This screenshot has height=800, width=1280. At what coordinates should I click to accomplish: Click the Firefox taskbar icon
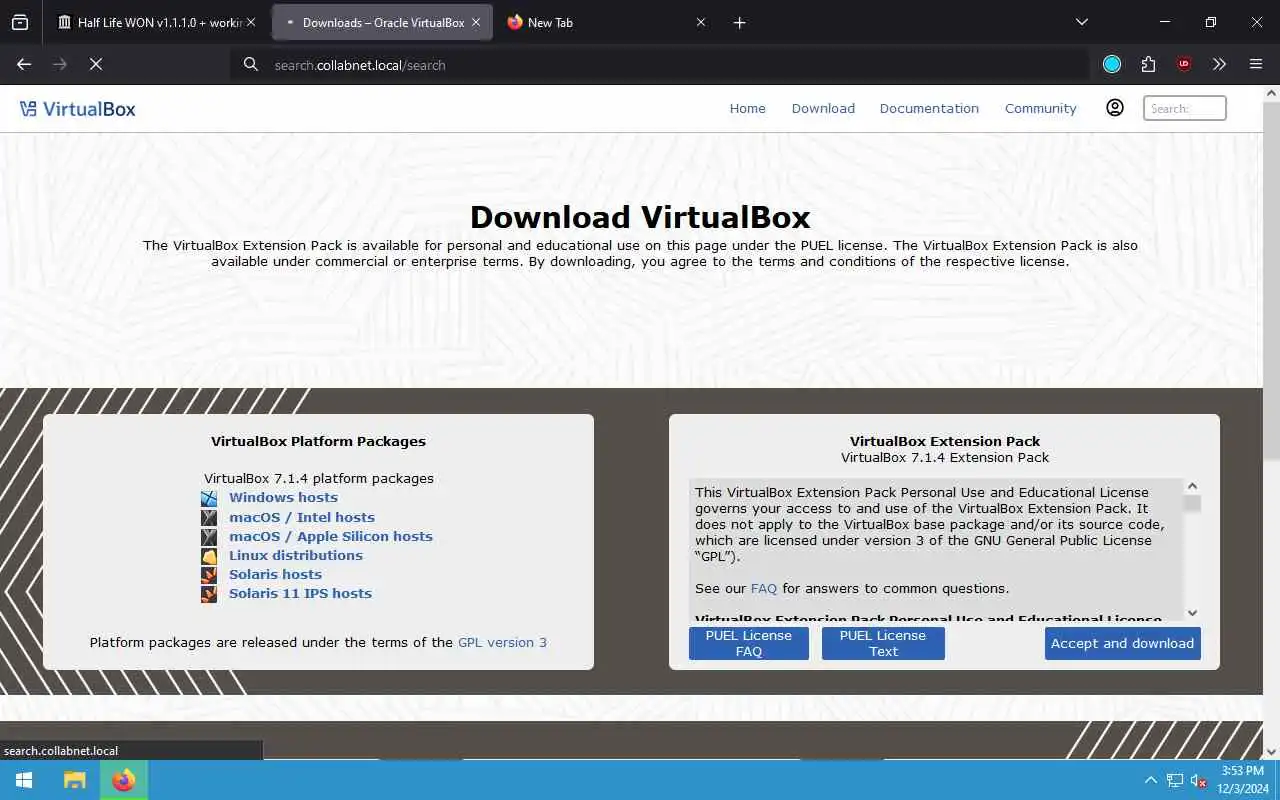(x=124, y=780)
